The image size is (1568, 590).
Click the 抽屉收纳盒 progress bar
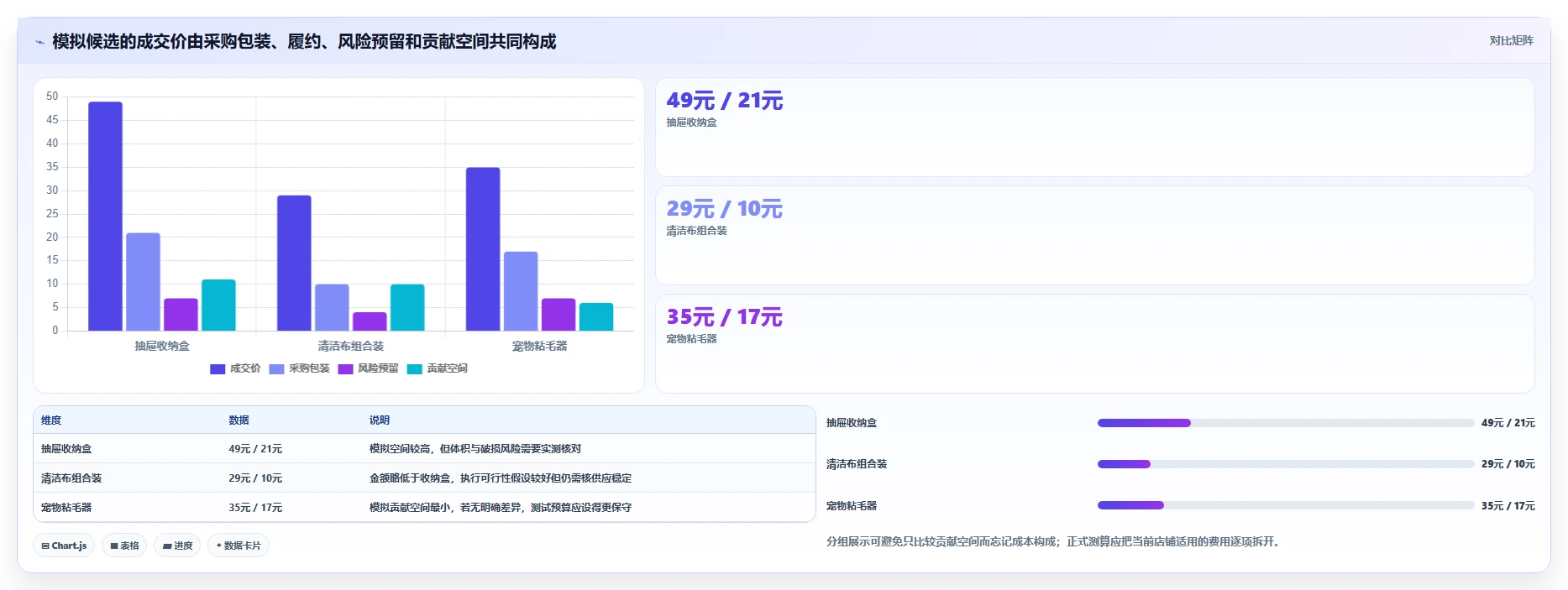[1286, 423]
